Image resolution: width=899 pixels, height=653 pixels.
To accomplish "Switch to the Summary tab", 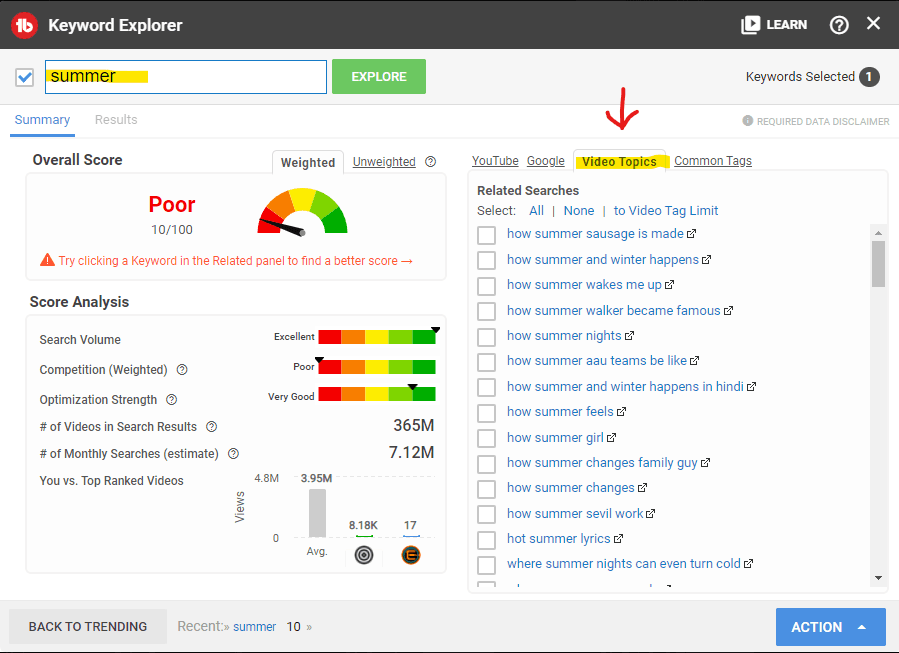I will [x=42, y=120].
